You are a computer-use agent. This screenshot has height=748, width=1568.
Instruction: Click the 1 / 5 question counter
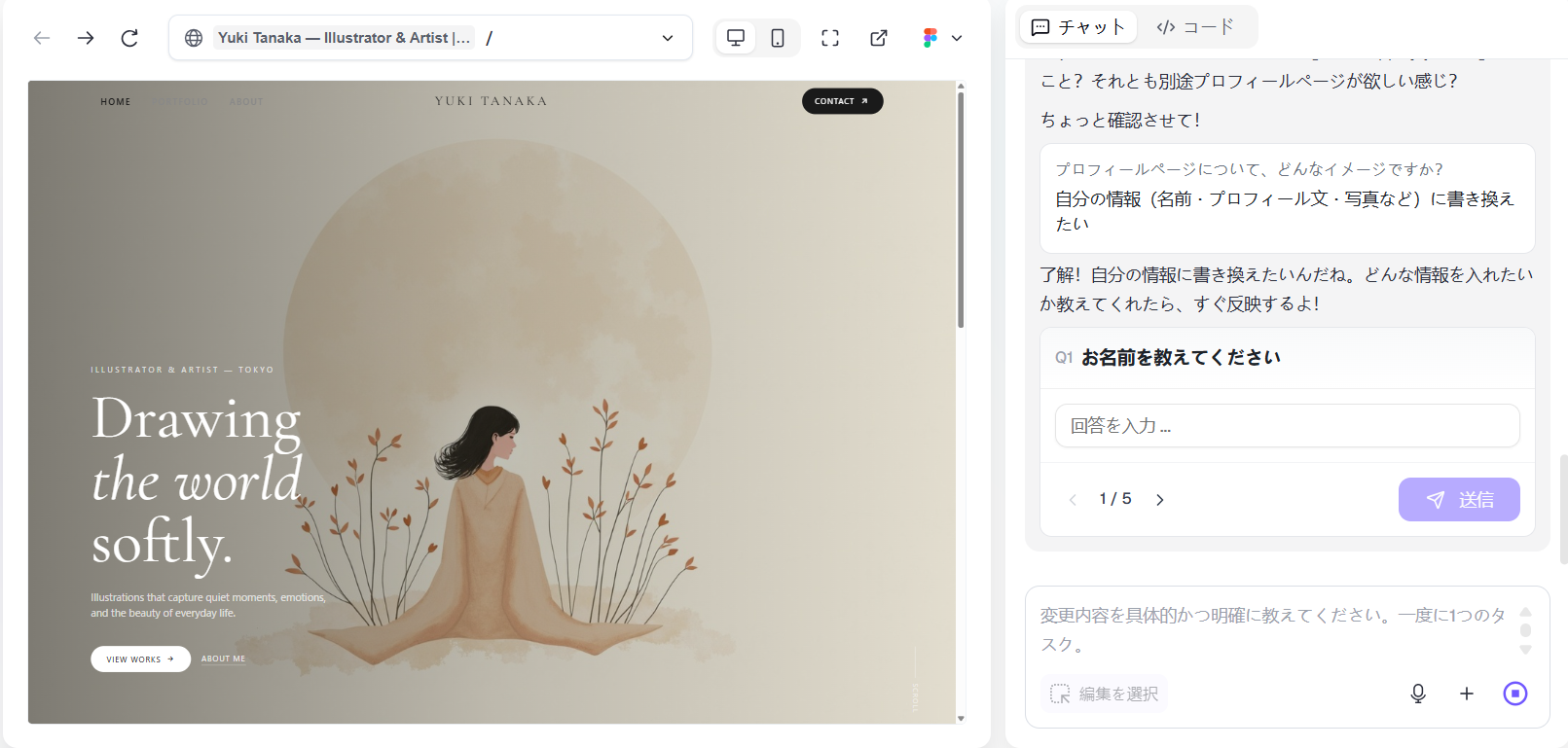[1115, 499]
